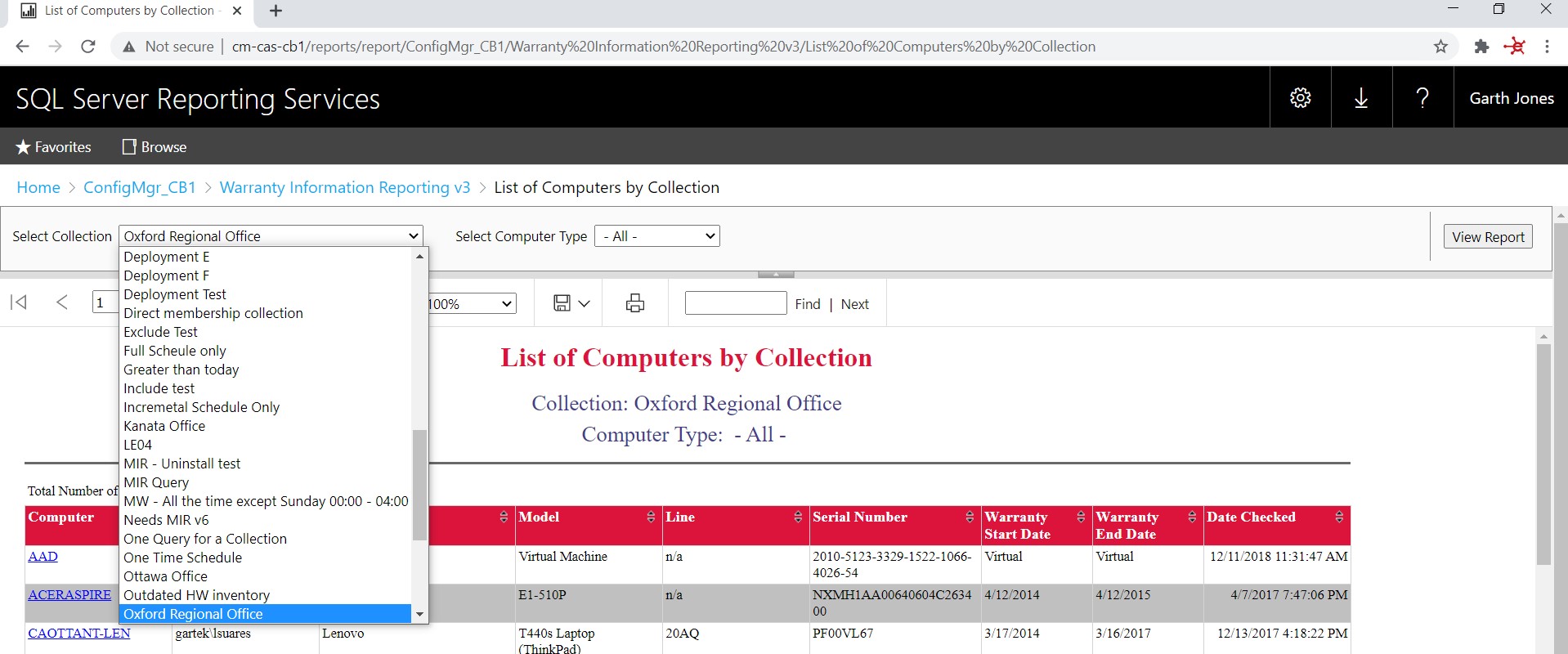Open the Favorites tab
The width and height of the screenshot is (1568, 654).
pos(54,147)
